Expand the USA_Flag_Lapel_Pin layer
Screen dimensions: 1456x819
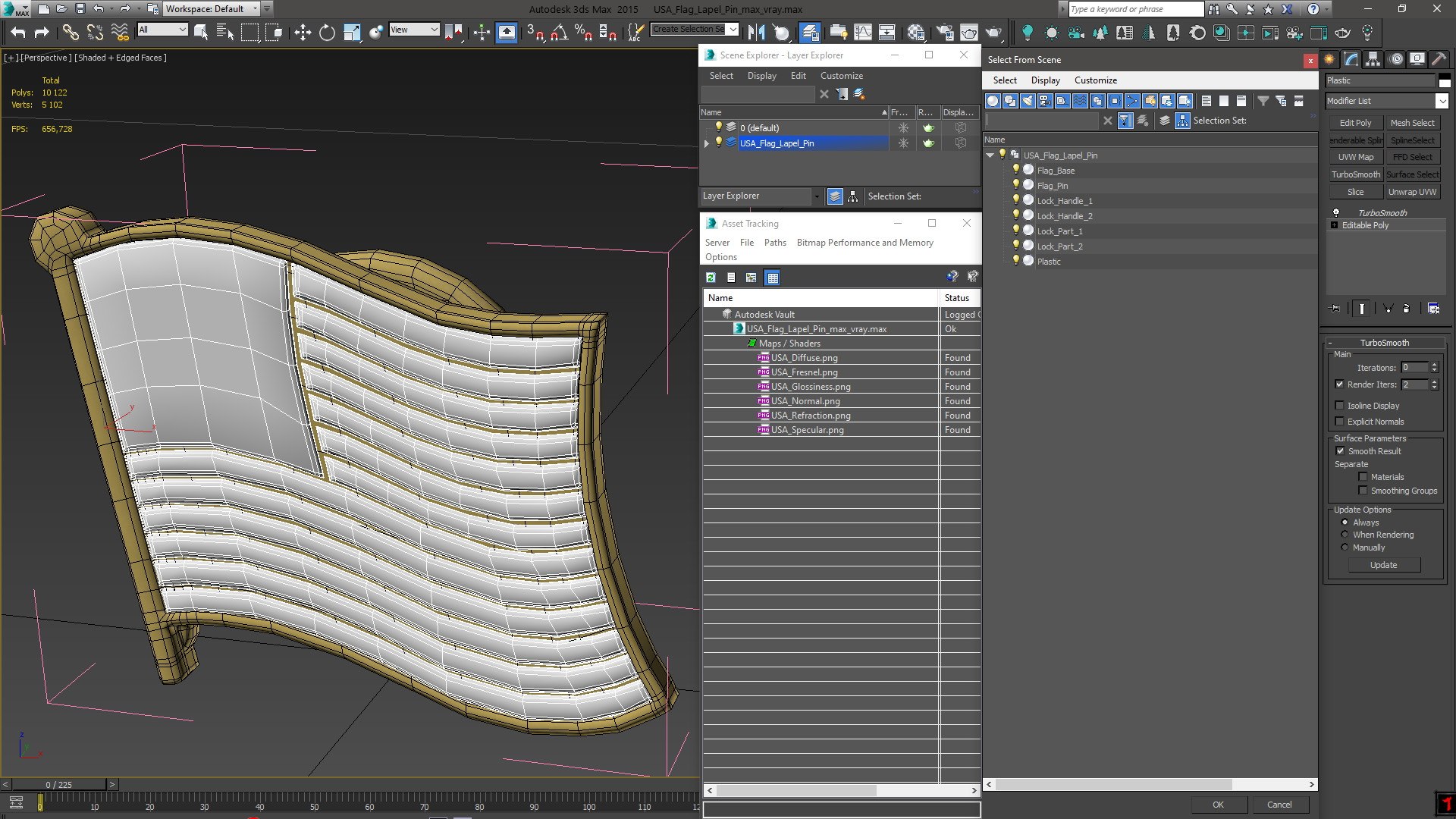point(707,143)
